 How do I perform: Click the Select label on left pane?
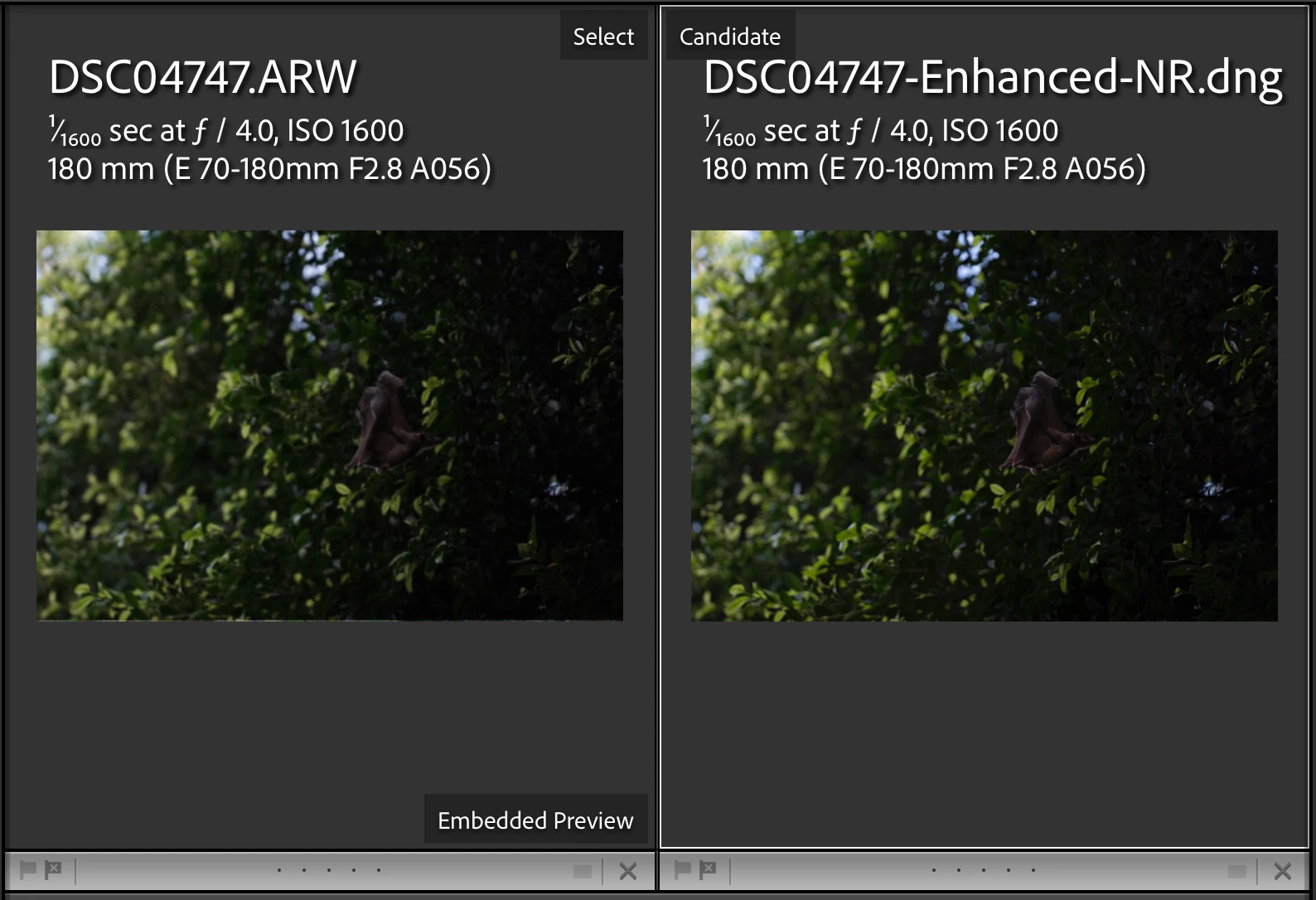click(603, 36)
